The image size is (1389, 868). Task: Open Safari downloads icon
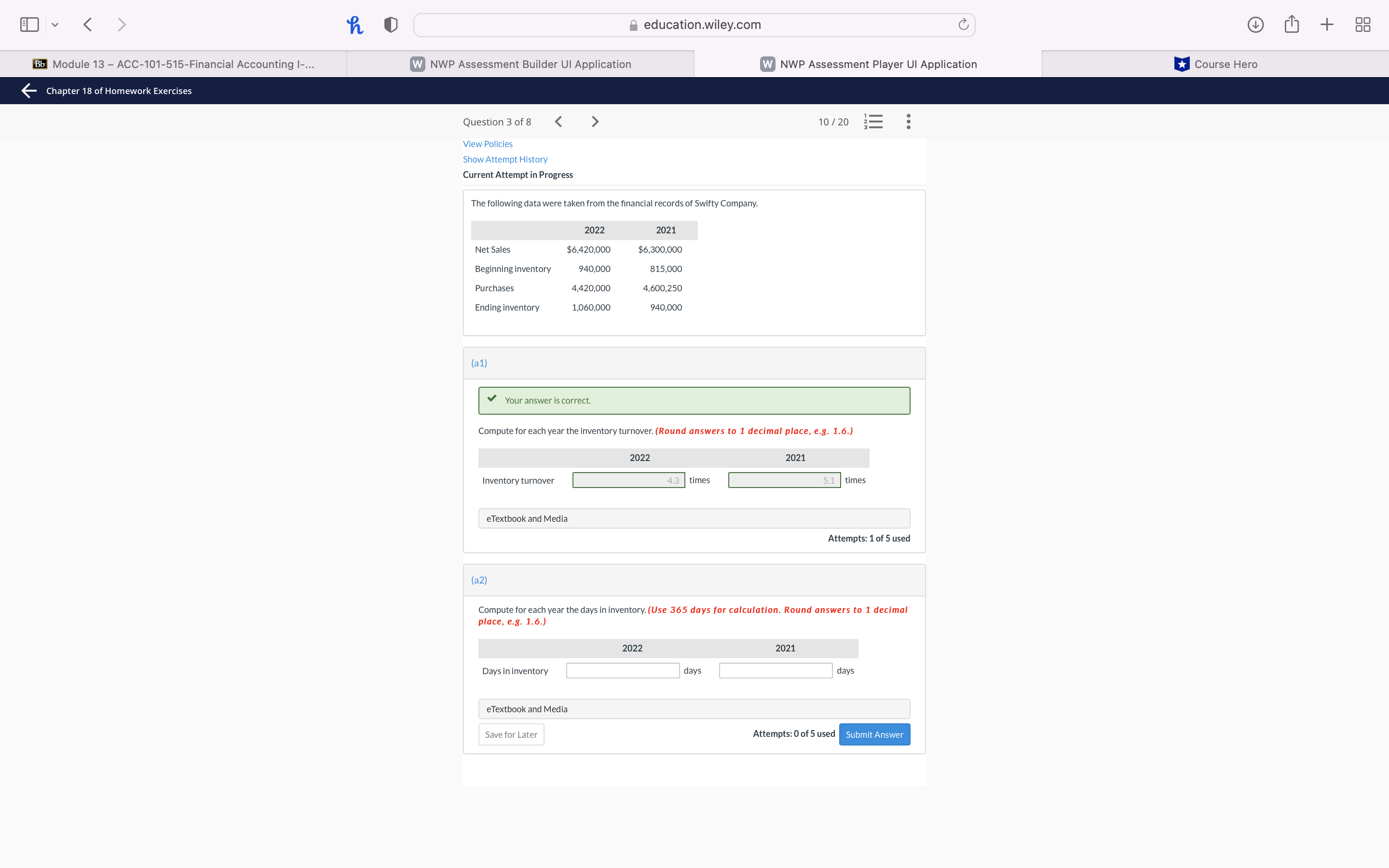pos(1255,25)
